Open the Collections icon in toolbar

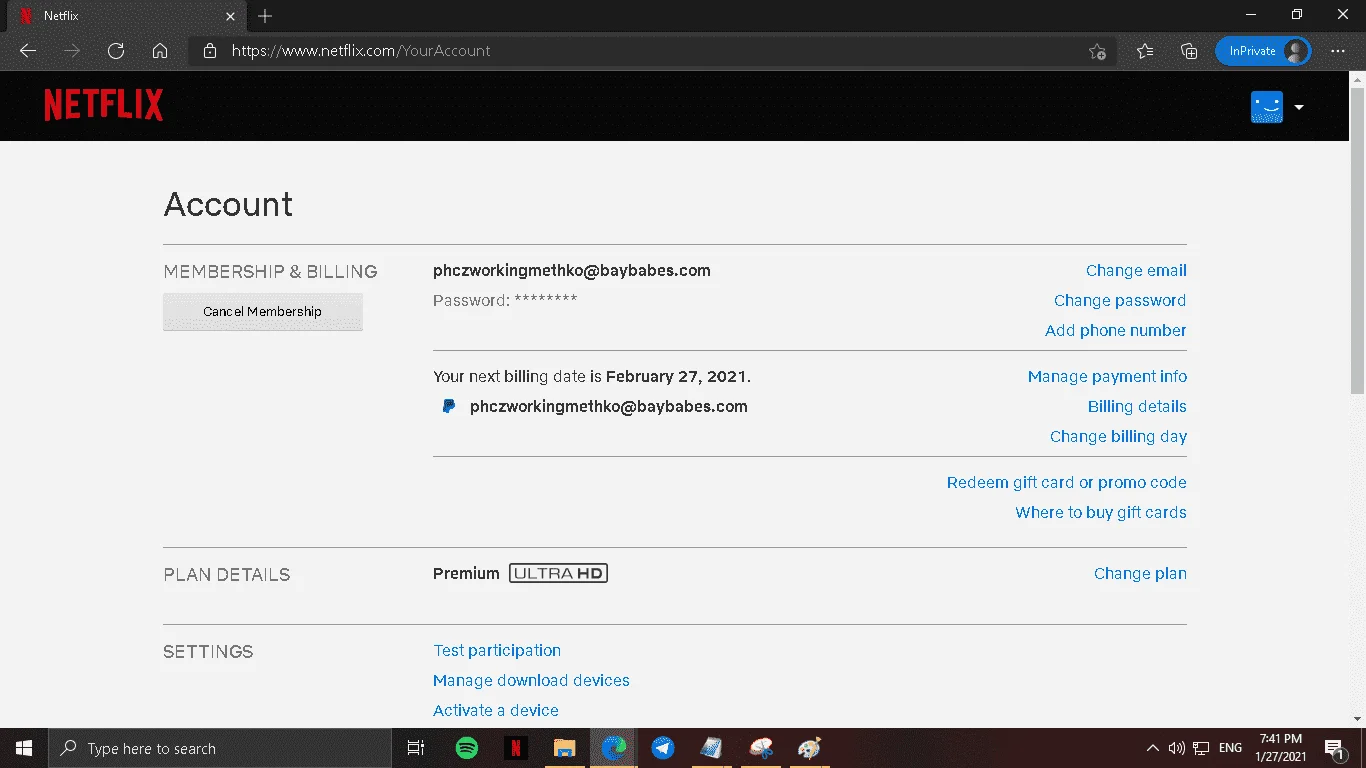click(1189, 51)
